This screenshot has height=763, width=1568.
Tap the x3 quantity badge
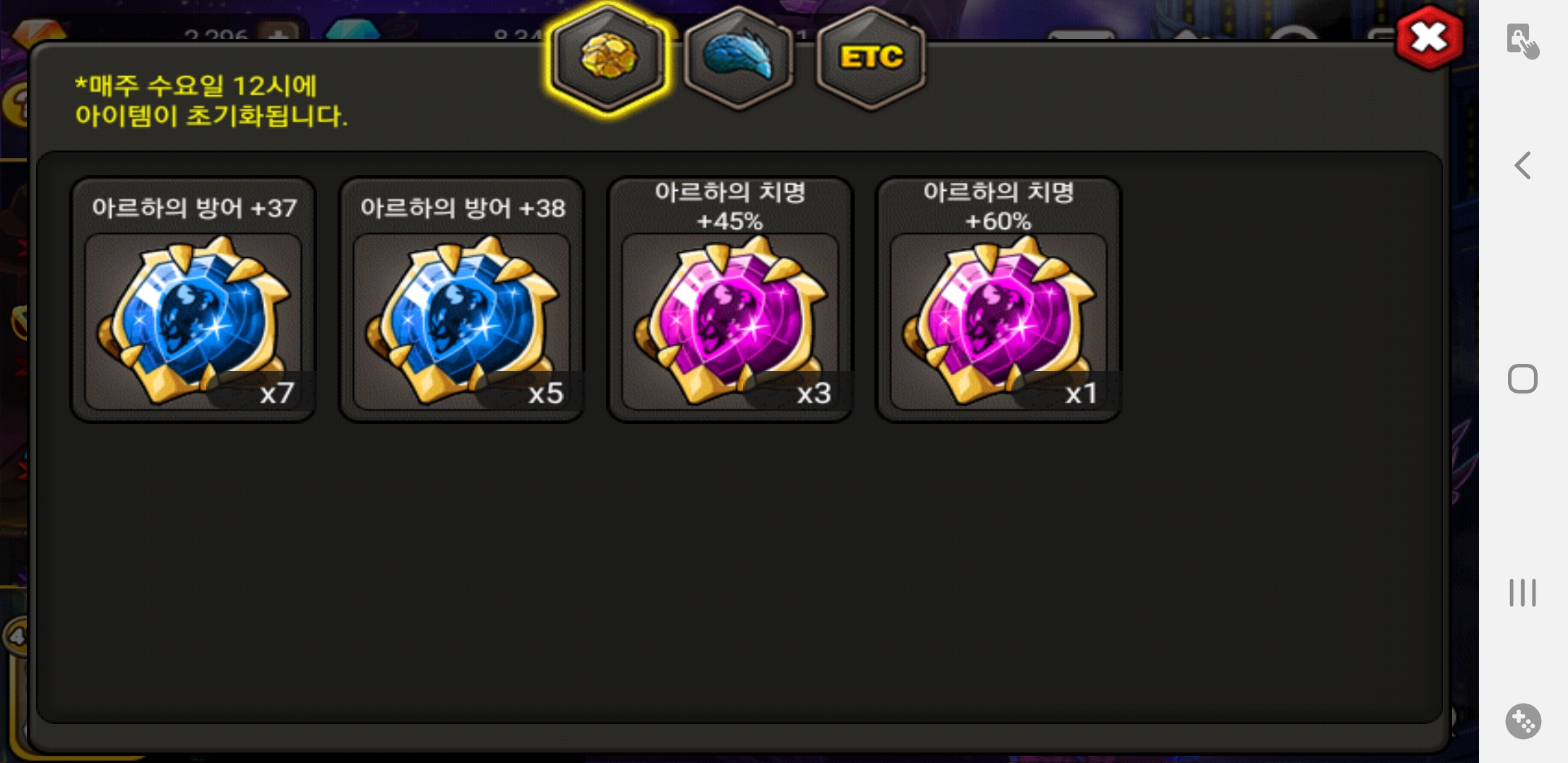(x=814, y=393)
